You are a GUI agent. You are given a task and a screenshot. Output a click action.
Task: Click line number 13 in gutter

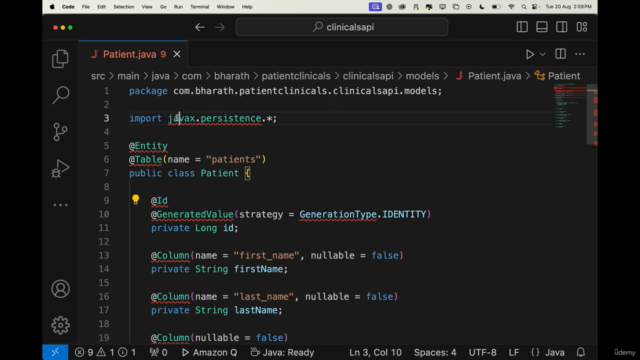104,256
